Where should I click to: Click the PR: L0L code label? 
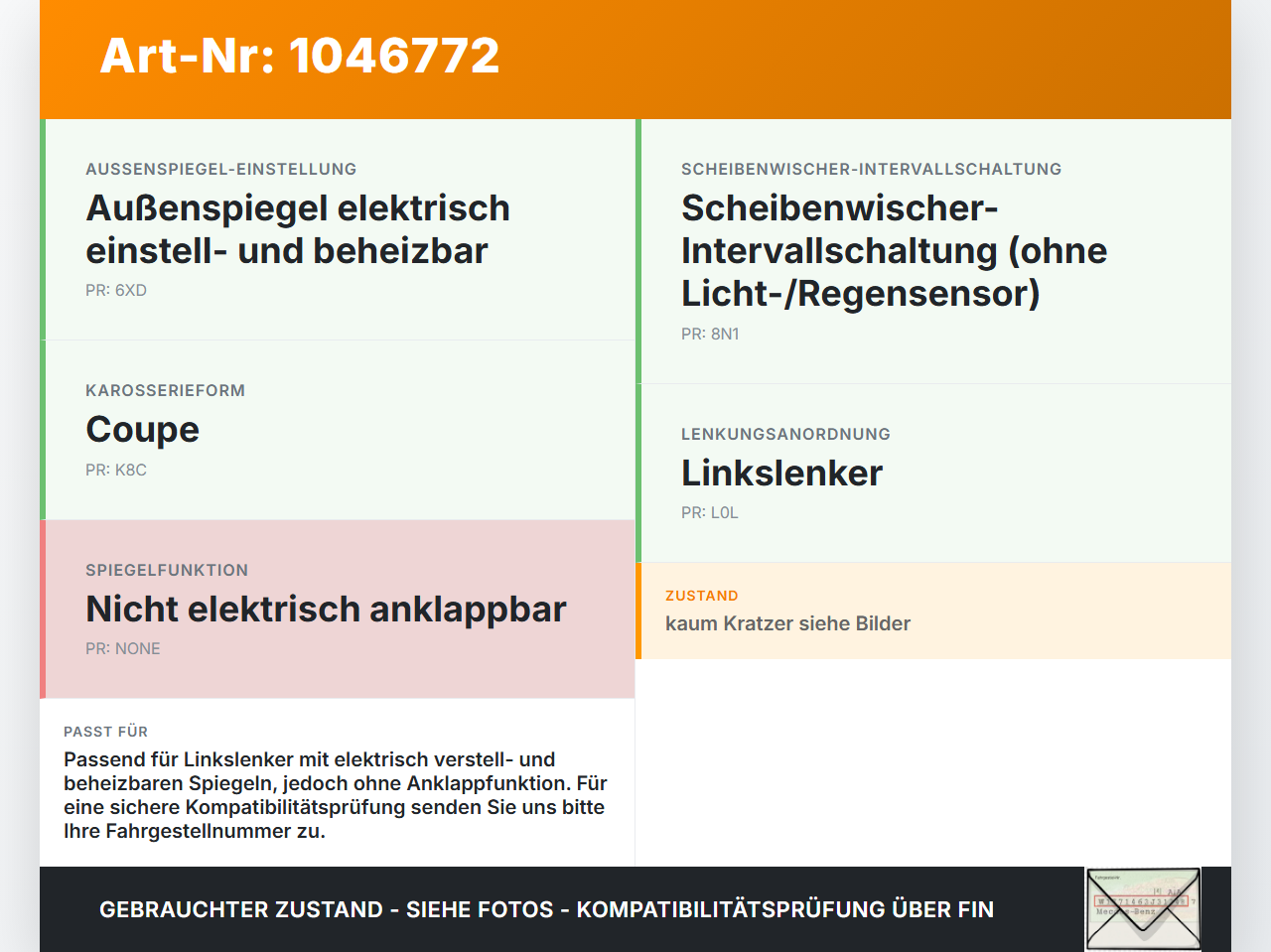pos(710,512)
